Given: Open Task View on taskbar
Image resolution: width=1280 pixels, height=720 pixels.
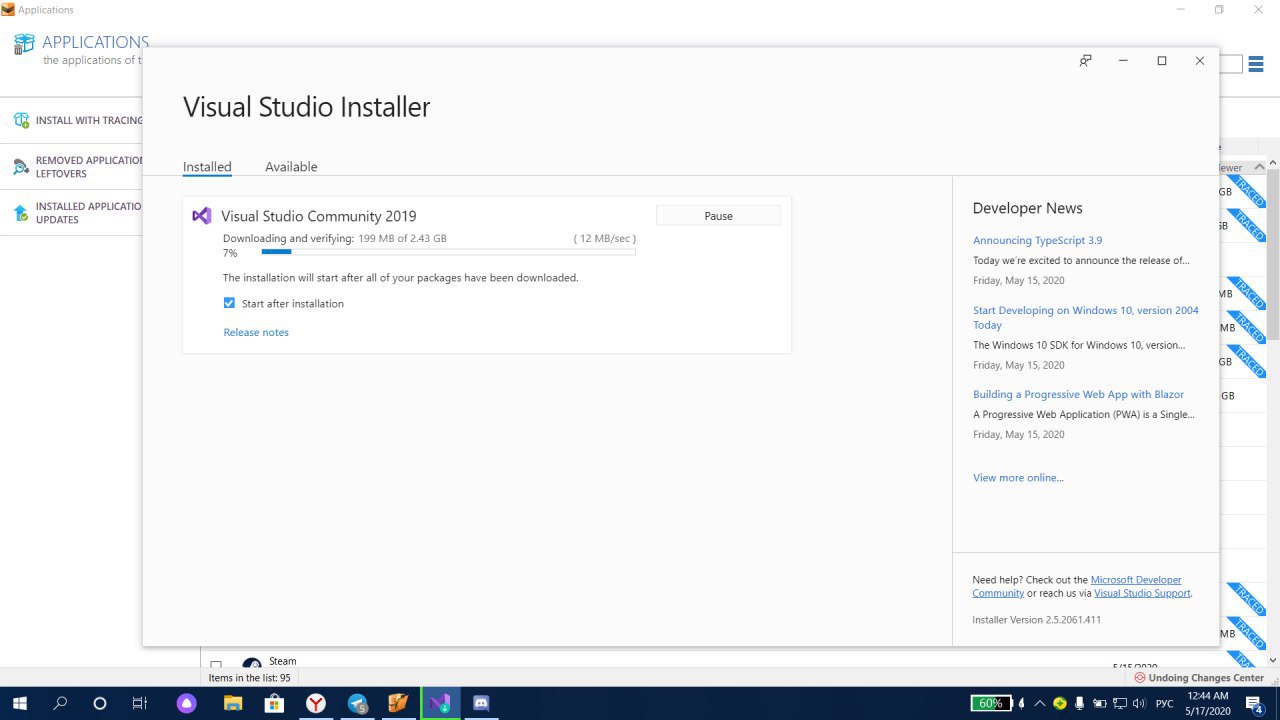Looking at the screenshot, I should (139, 703).
